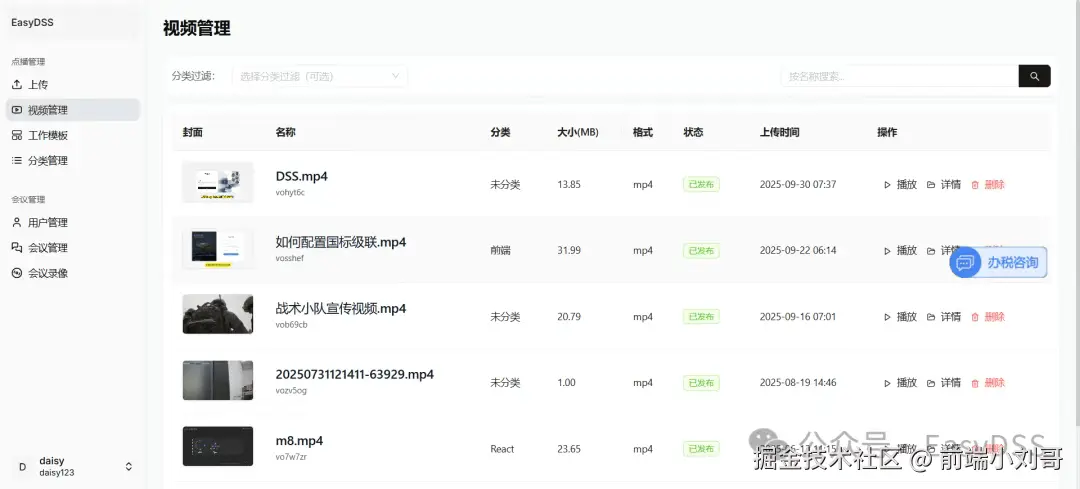Click the recording icon beside 会议录像
Screen dimensions: 1080x489
tap(17, 273)
